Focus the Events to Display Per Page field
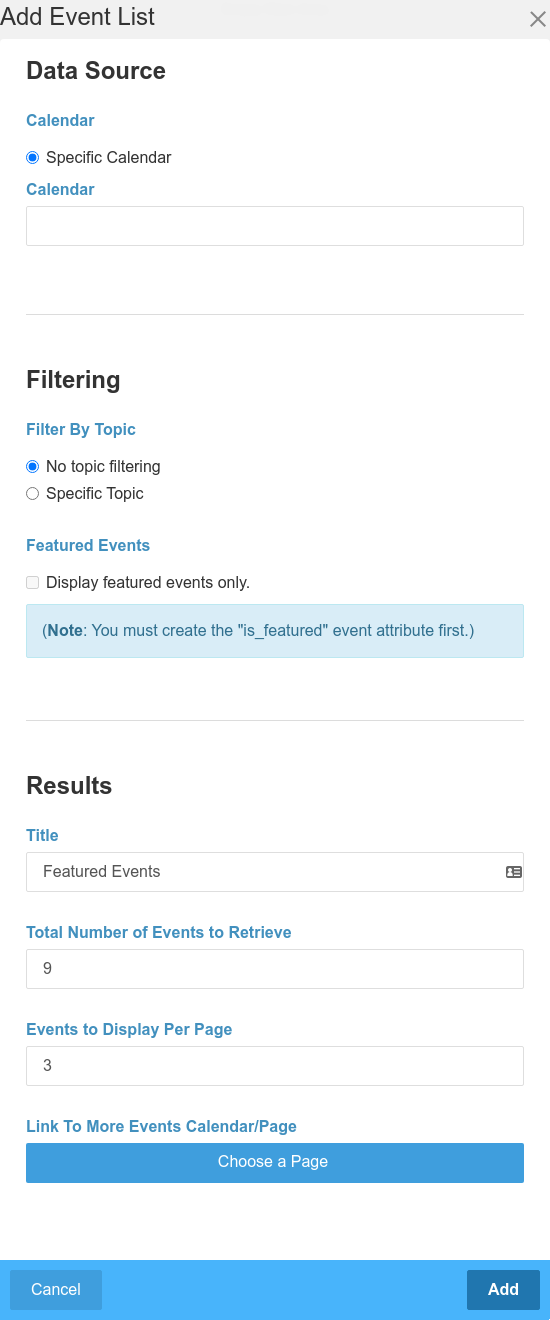 pos(275,1066)
